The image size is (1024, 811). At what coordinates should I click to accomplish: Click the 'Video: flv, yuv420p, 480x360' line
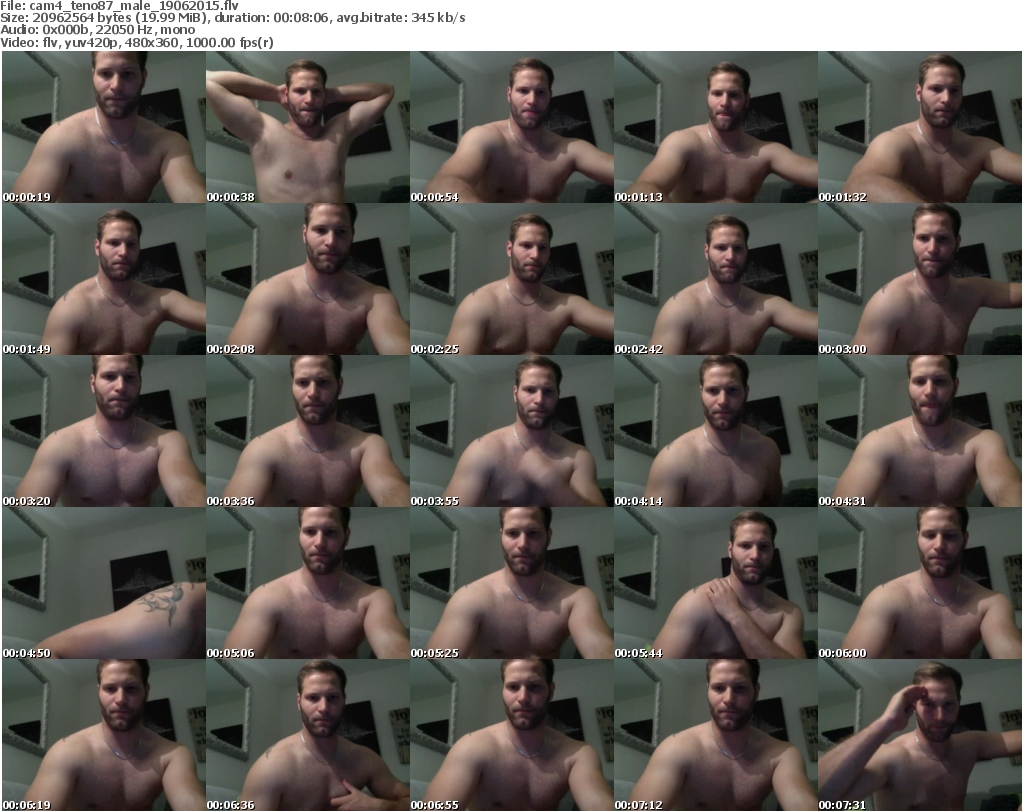click(x=136, y=42)
